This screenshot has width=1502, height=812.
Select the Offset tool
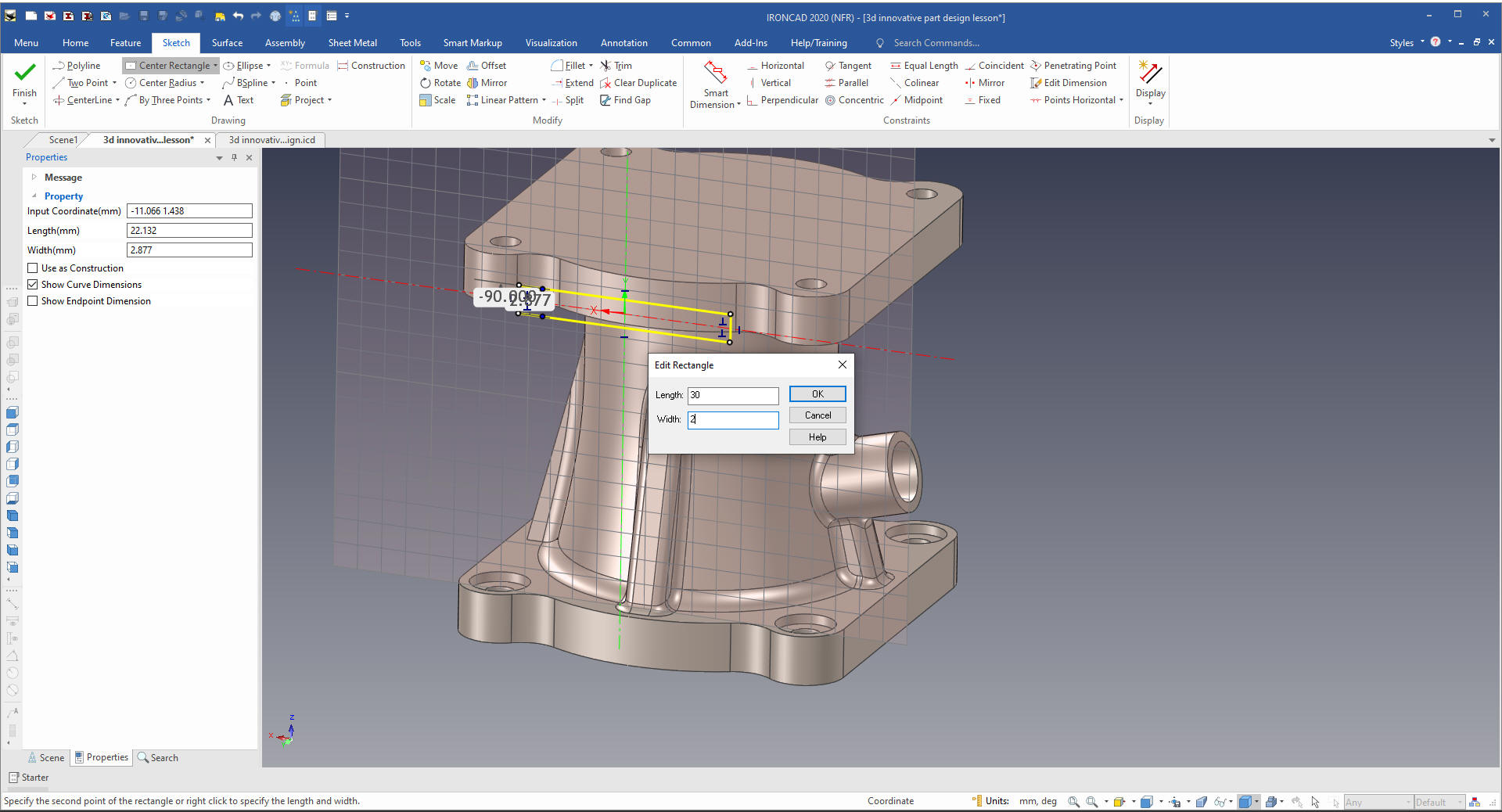coord(487,66)
